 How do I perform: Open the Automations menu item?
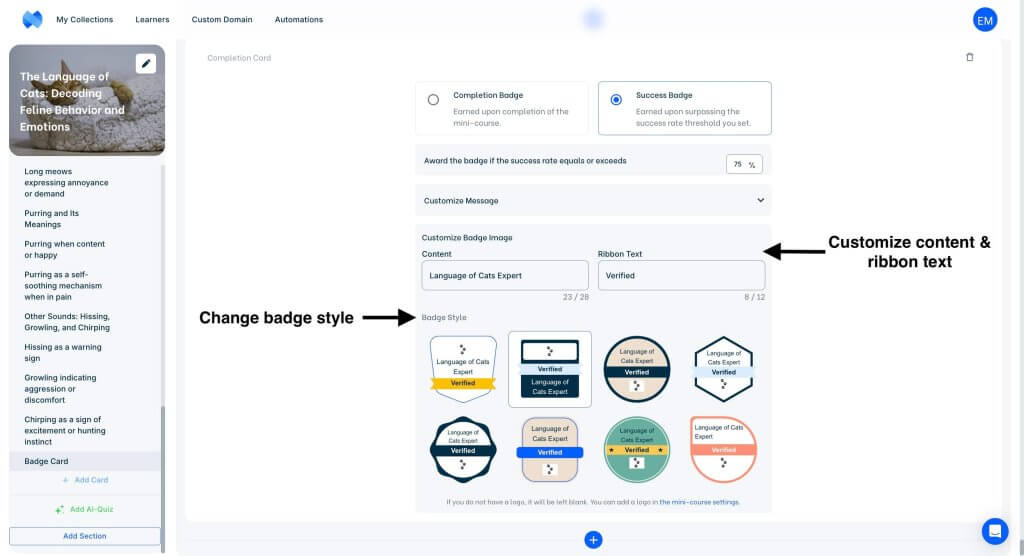pyautogui.click(x=299, y=19)
